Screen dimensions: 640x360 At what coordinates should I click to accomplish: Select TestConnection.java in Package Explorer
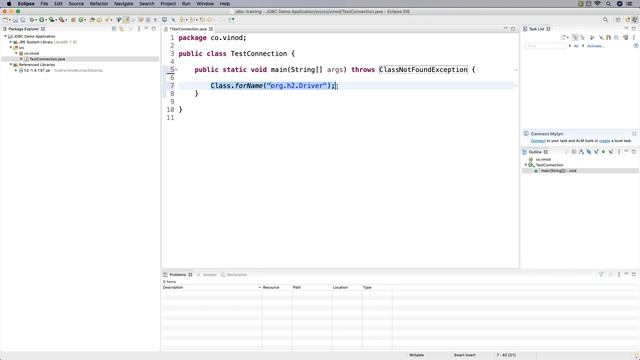[x=47, y=59]
